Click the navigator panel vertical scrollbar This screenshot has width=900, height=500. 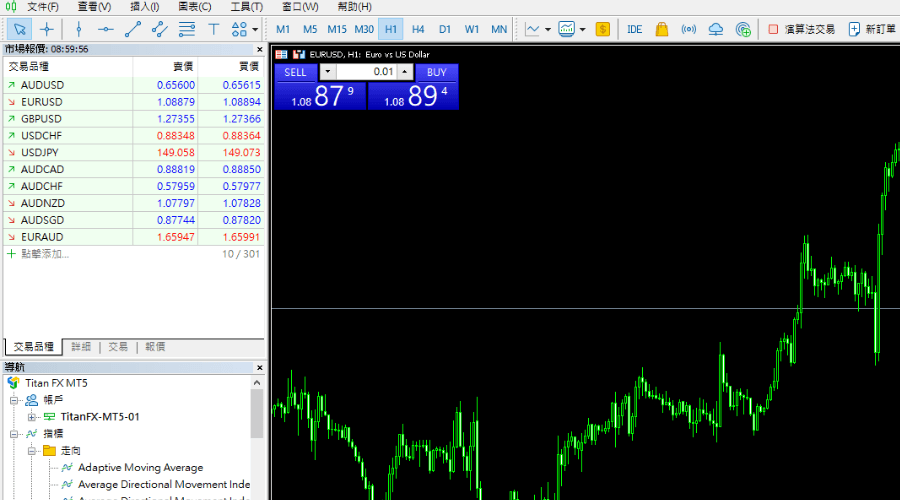click(257, 415)
